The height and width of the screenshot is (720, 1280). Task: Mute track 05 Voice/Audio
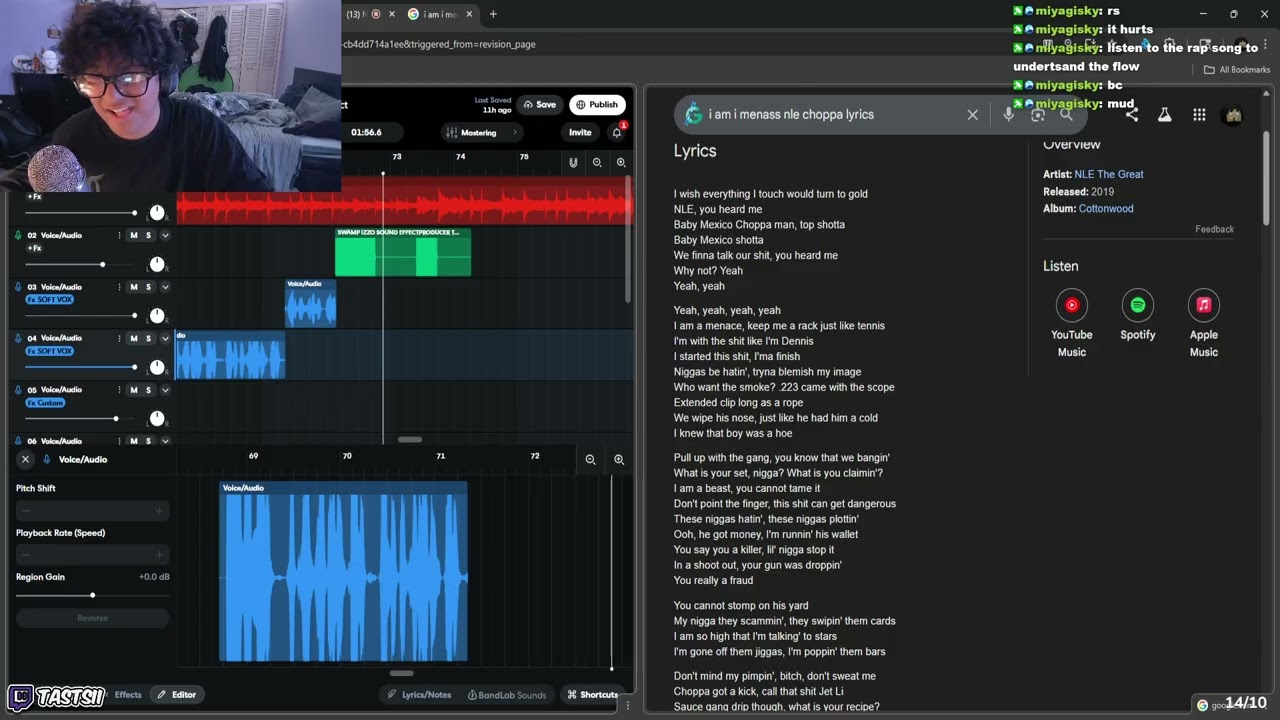pyautogui.click(x=133, y=390)
